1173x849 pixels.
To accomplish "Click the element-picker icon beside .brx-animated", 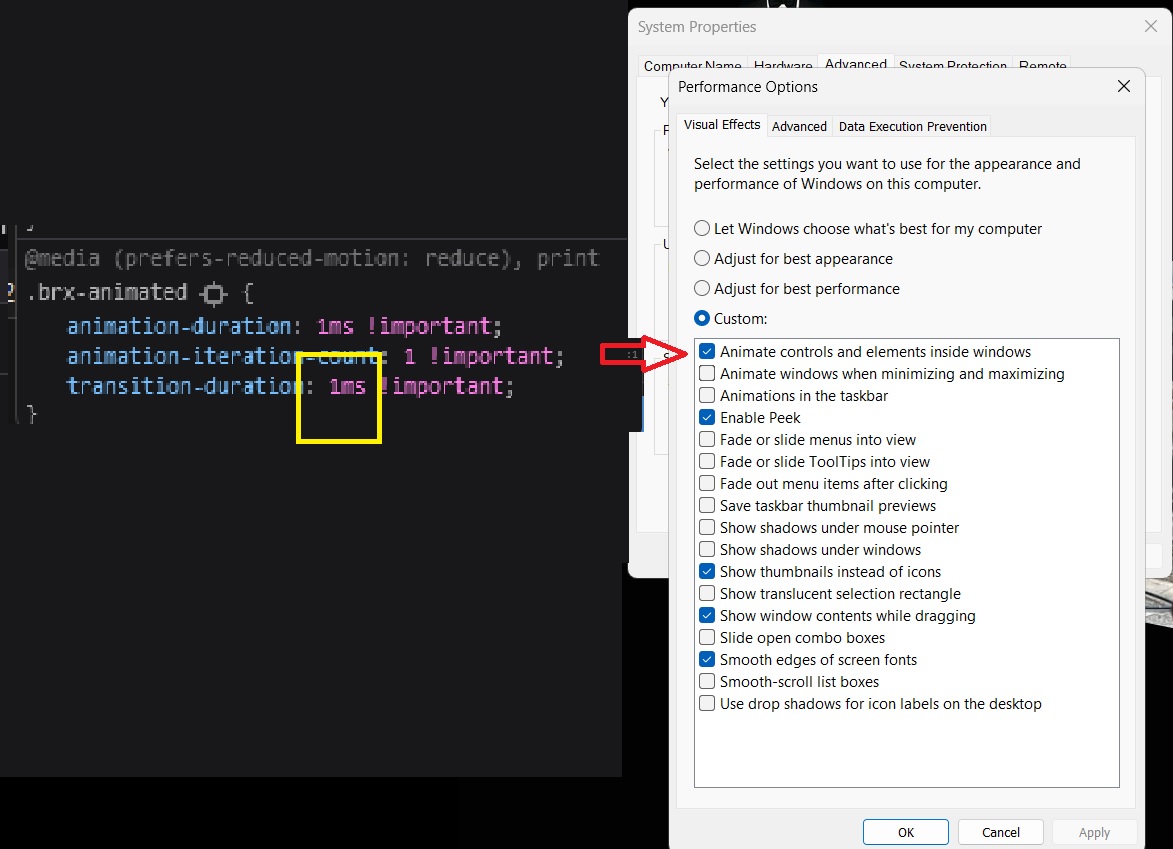I will [214, 294].
